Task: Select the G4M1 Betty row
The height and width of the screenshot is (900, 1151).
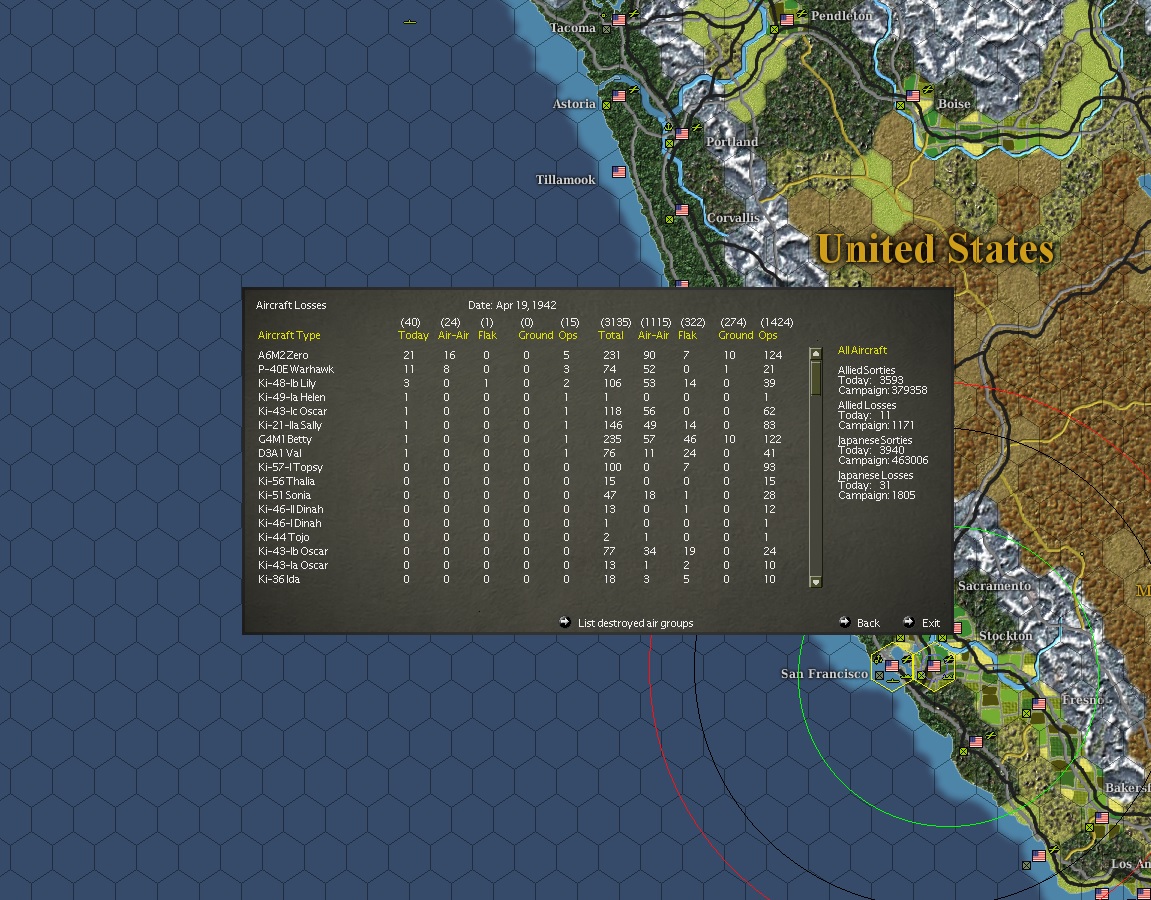Action: (x=521, y=439)
